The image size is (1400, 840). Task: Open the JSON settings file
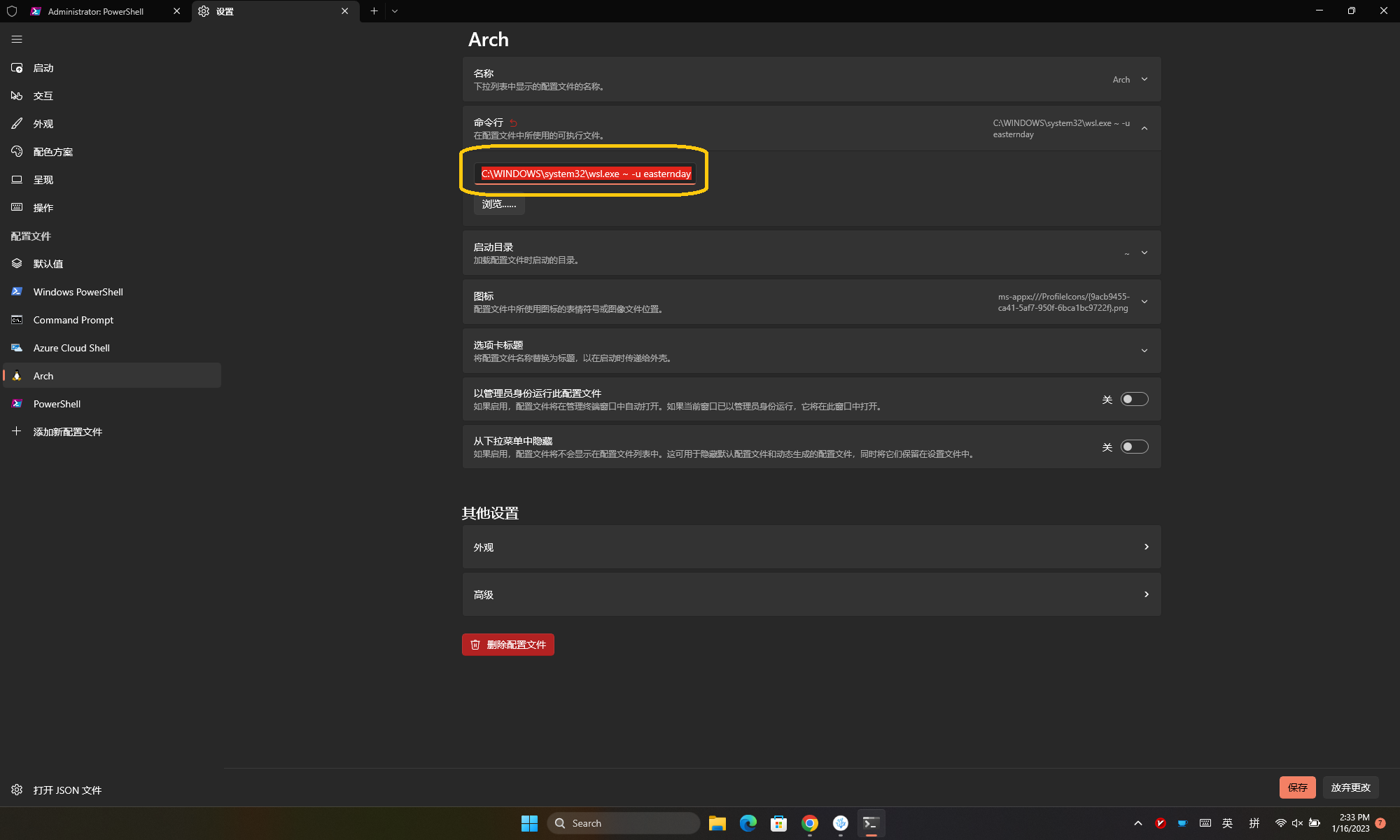(x=112, y=790)
